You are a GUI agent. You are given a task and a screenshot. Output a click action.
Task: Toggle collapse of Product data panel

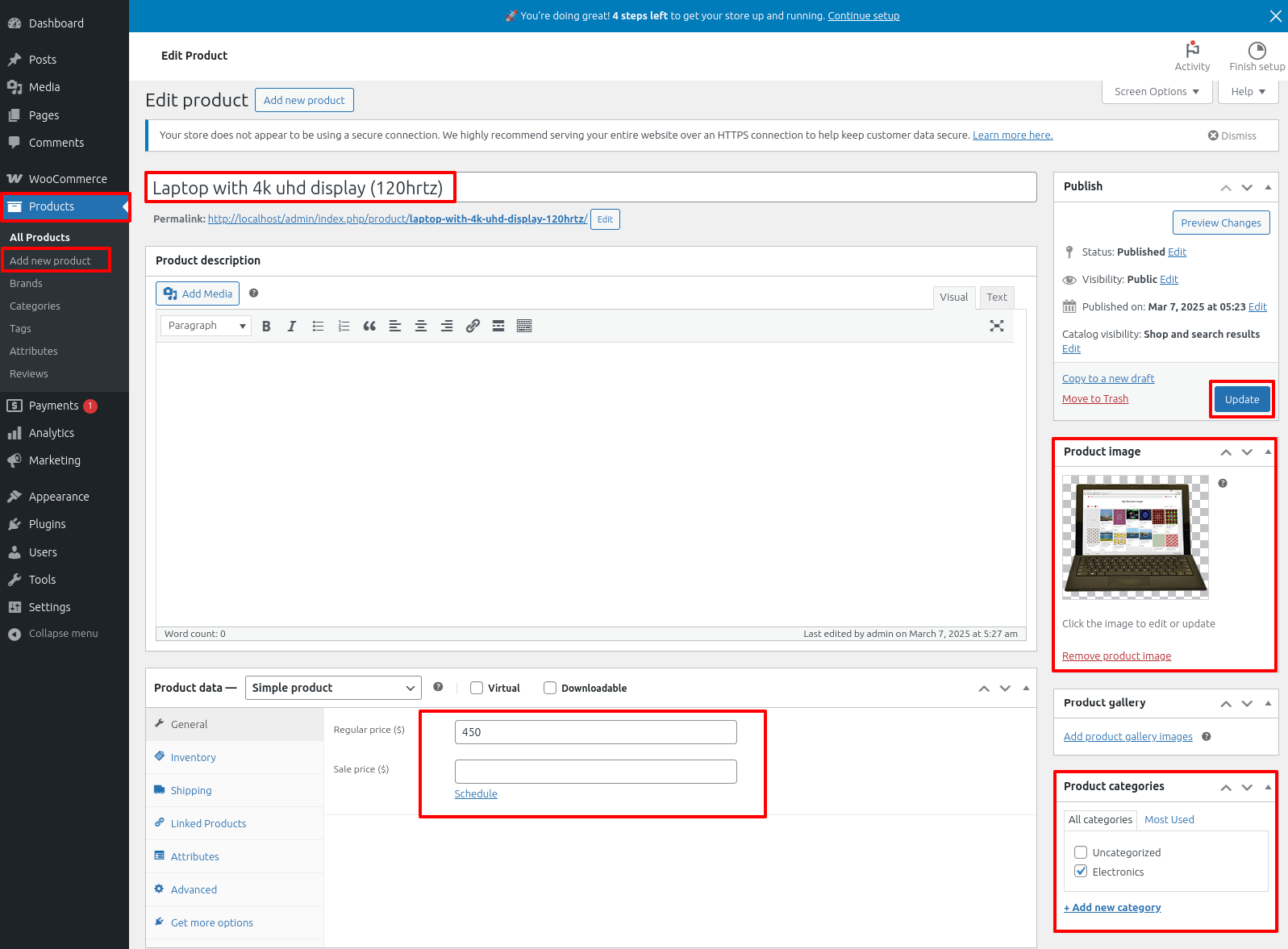(1026, 688)
